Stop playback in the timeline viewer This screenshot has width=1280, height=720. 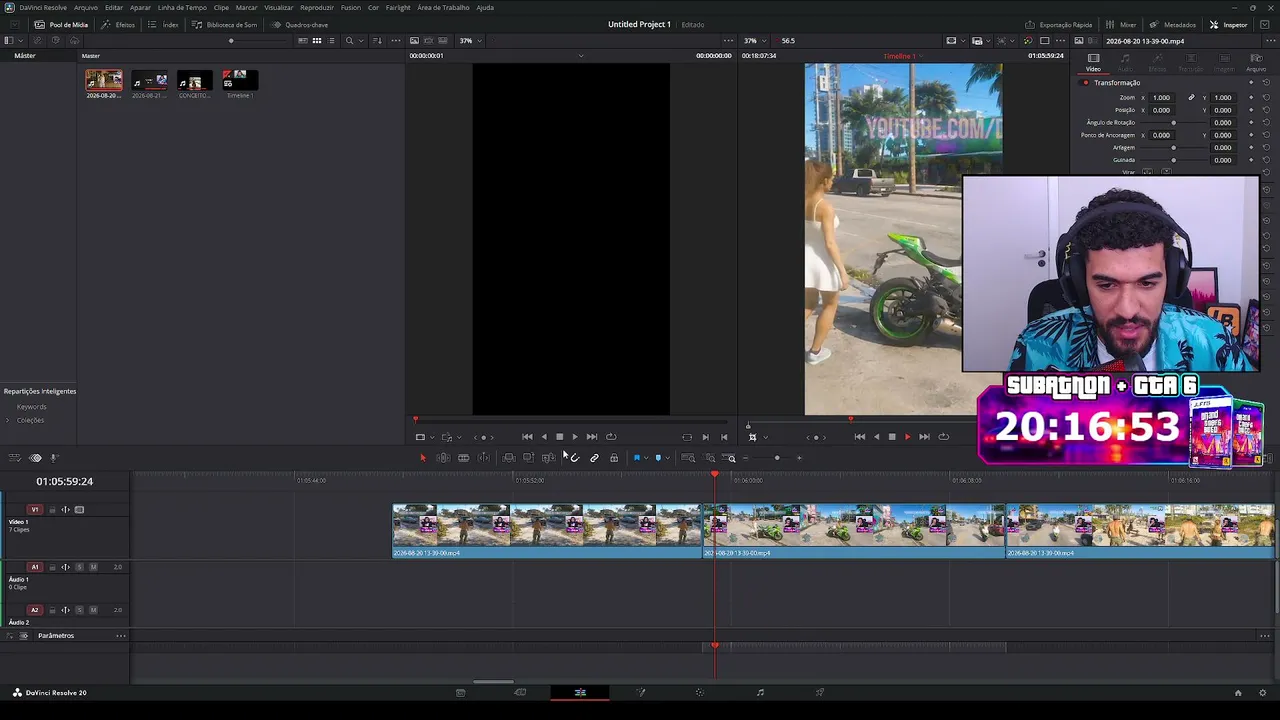point(892,437)
